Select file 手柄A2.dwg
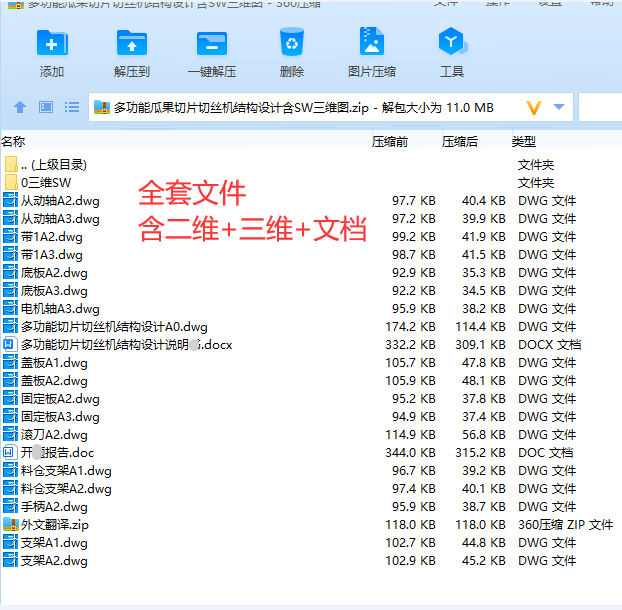 [x=54, y=507]
